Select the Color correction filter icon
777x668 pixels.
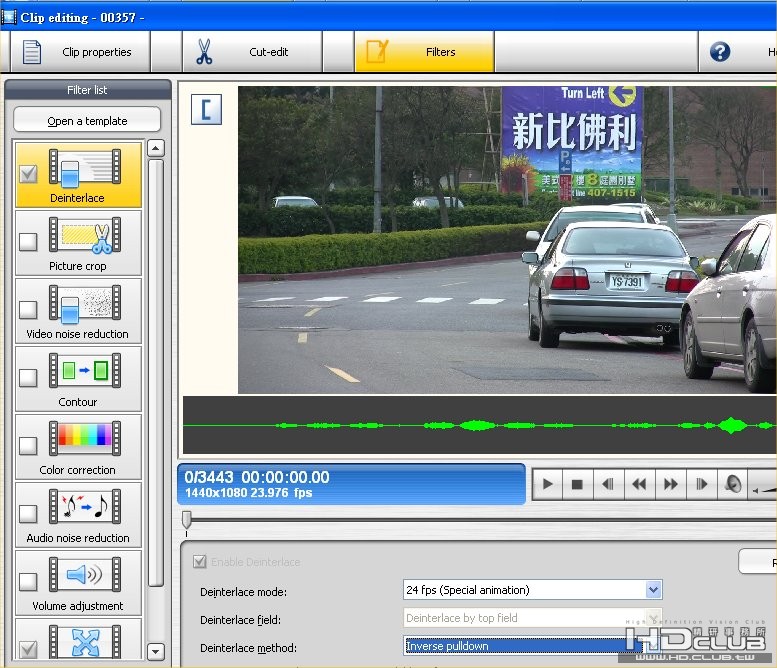(85, 439)
